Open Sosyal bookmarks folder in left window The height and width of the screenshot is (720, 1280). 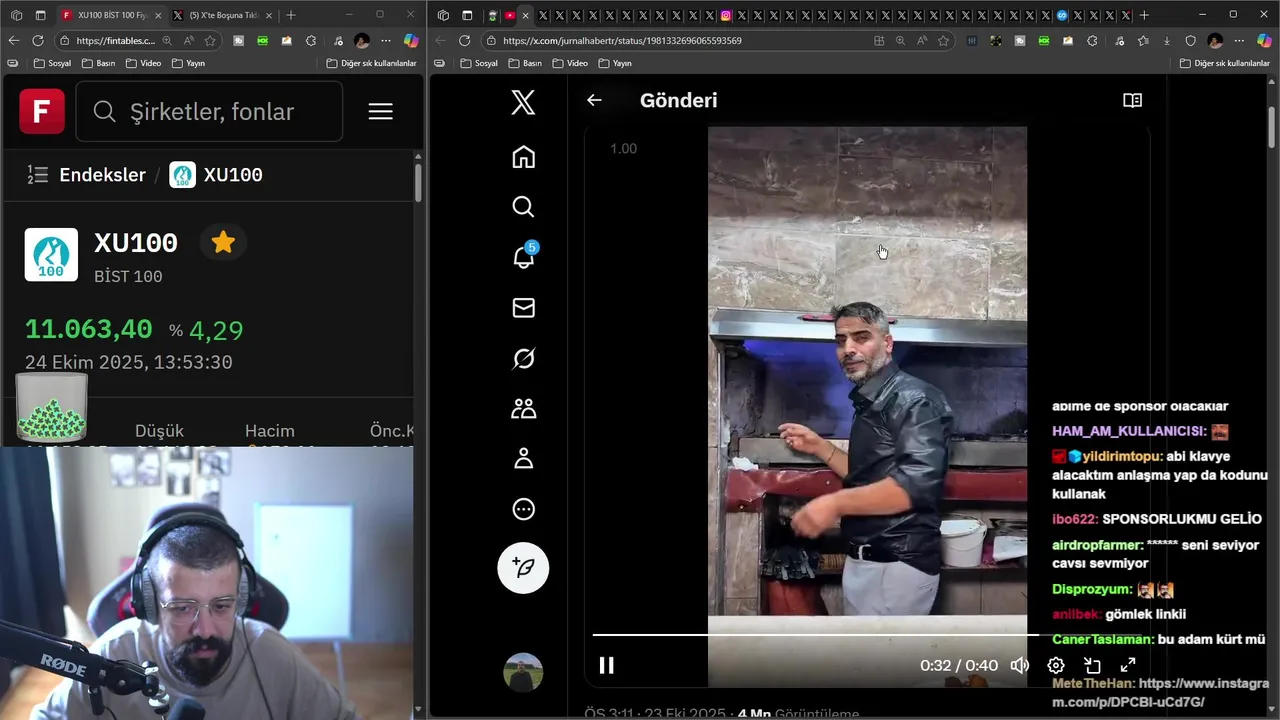pos(52,63)
